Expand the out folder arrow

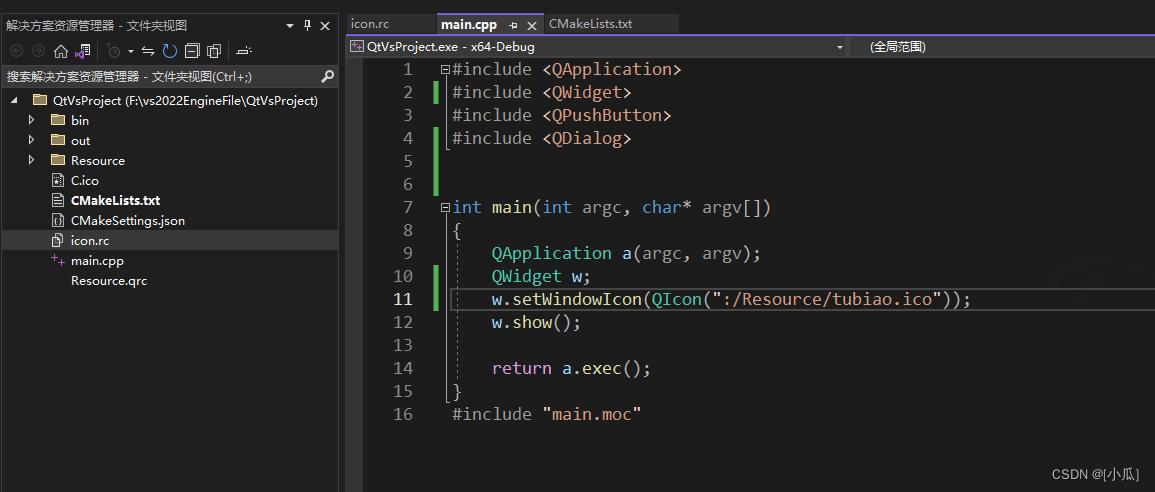tap(31, 140)
